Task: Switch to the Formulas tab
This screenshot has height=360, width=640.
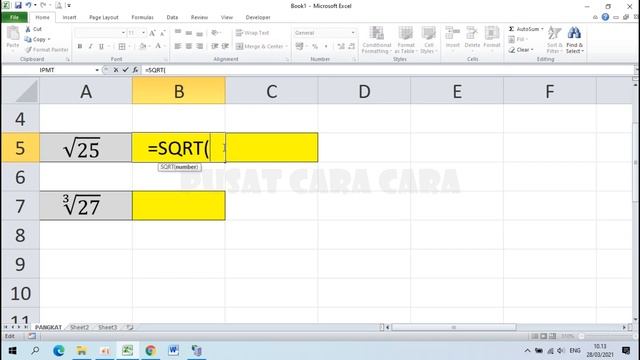Action: (142, 17)
